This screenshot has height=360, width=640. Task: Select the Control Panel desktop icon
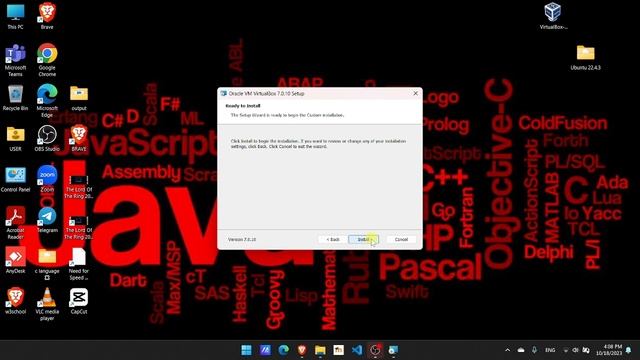[16, 179]
